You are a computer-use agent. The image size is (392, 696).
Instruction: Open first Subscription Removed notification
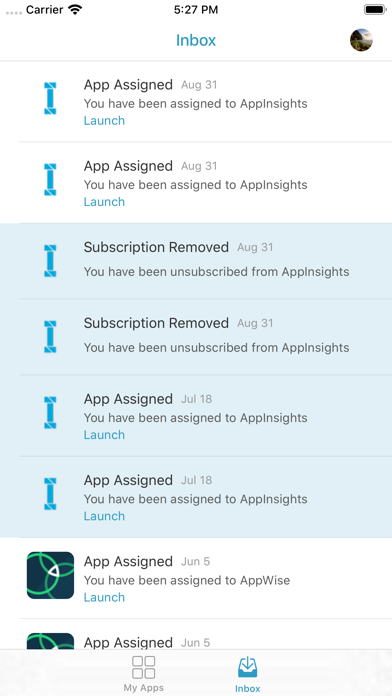pyautogui.click(x=196, y=261)
